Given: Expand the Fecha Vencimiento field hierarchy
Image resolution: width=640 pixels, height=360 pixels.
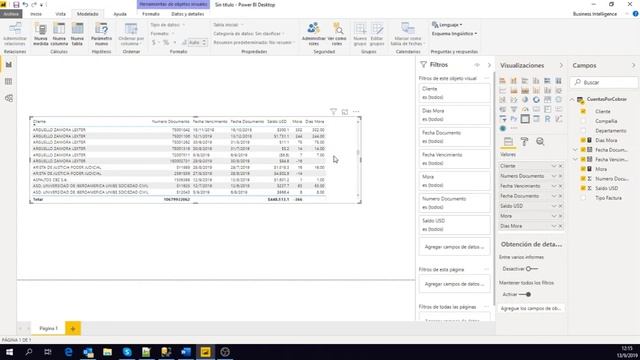Looking at the screenshot, I should (576, 159).
